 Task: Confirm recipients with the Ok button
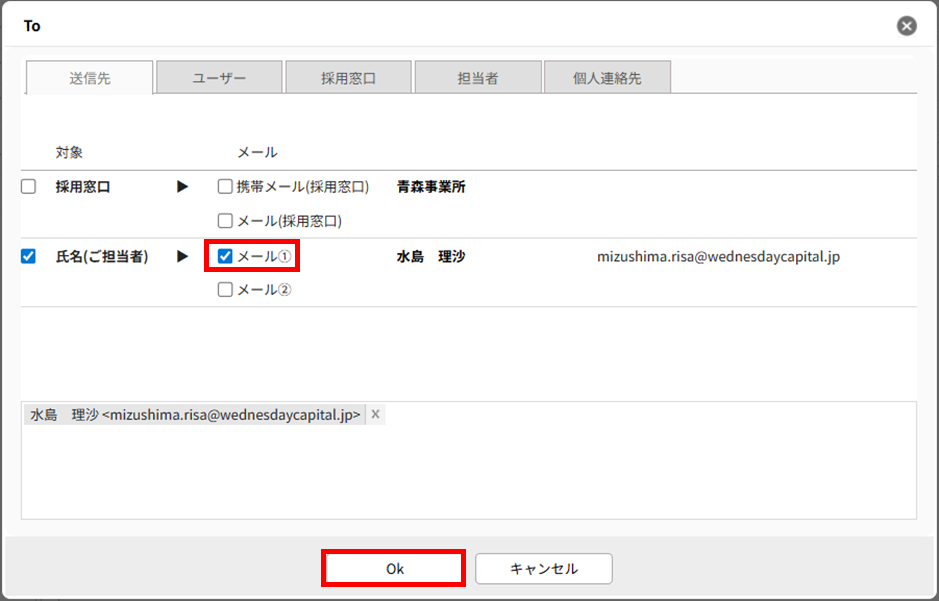click(x=394, y=568)
